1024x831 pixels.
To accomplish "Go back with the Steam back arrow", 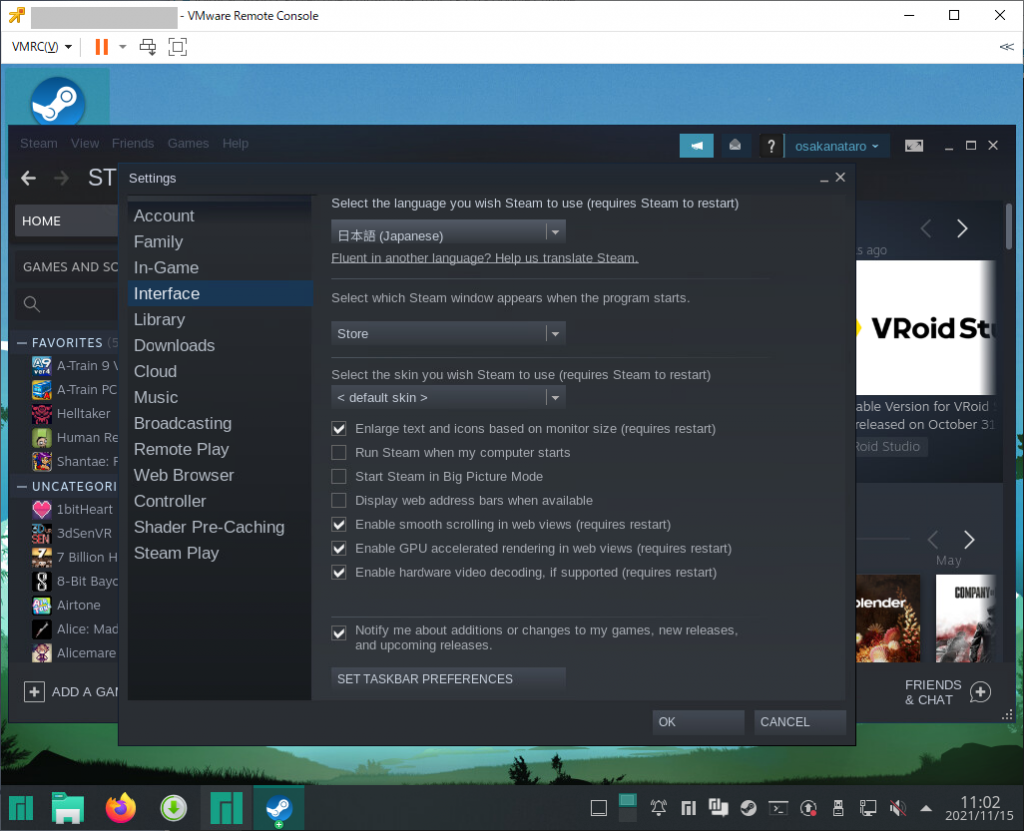I will click(28, 178).
